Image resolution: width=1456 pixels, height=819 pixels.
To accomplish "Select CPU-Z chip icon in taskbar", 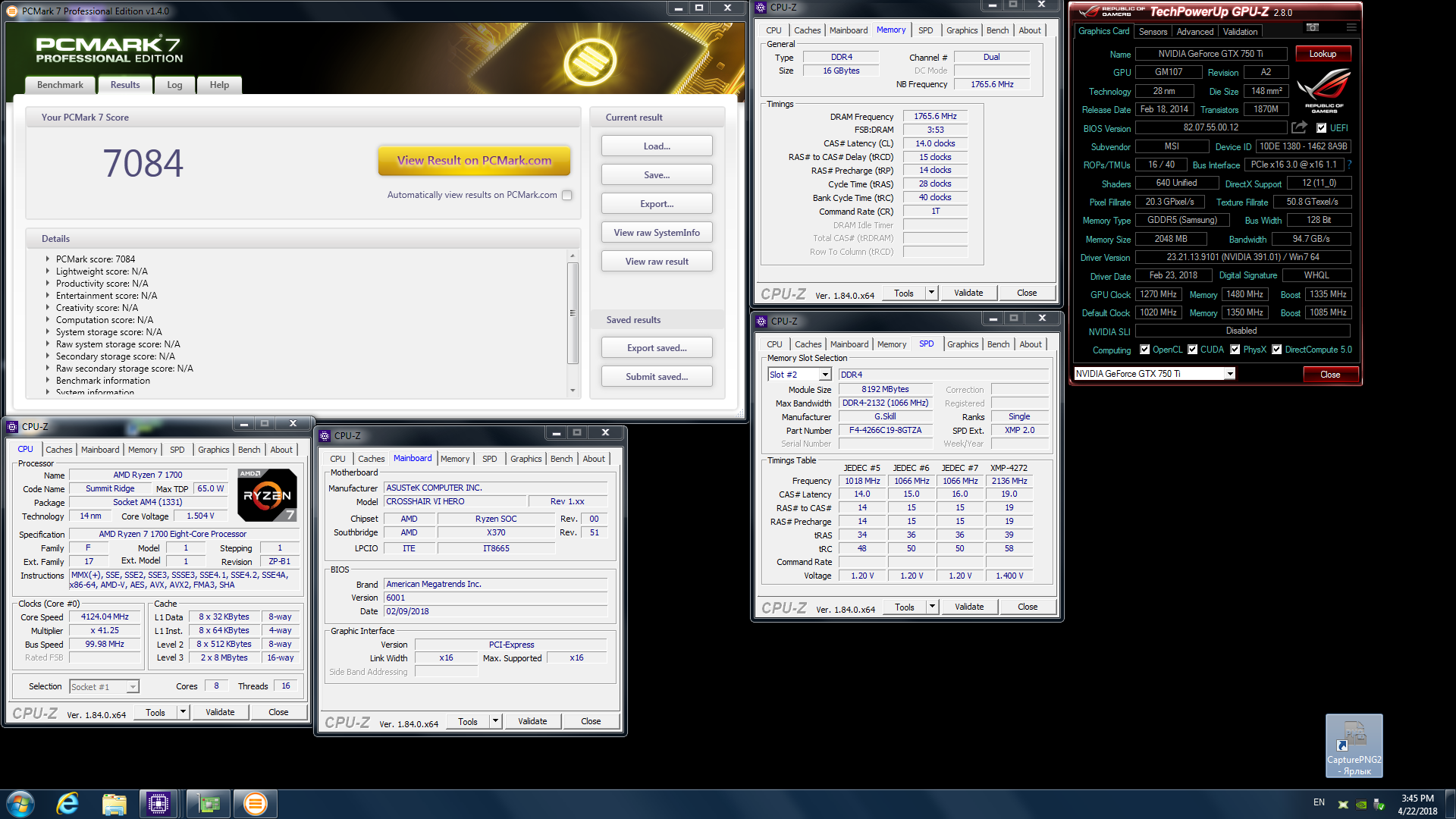I will pos(158,804).
